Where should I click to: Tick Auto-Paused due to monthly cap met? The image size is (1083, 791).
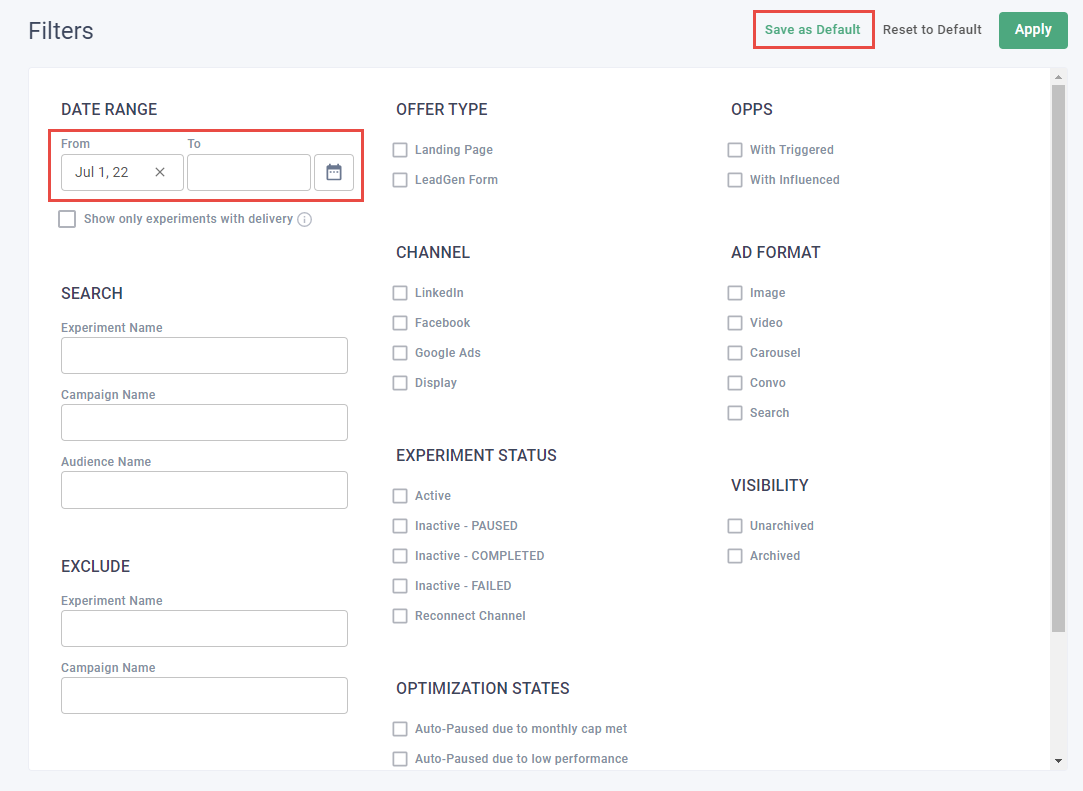400,729
